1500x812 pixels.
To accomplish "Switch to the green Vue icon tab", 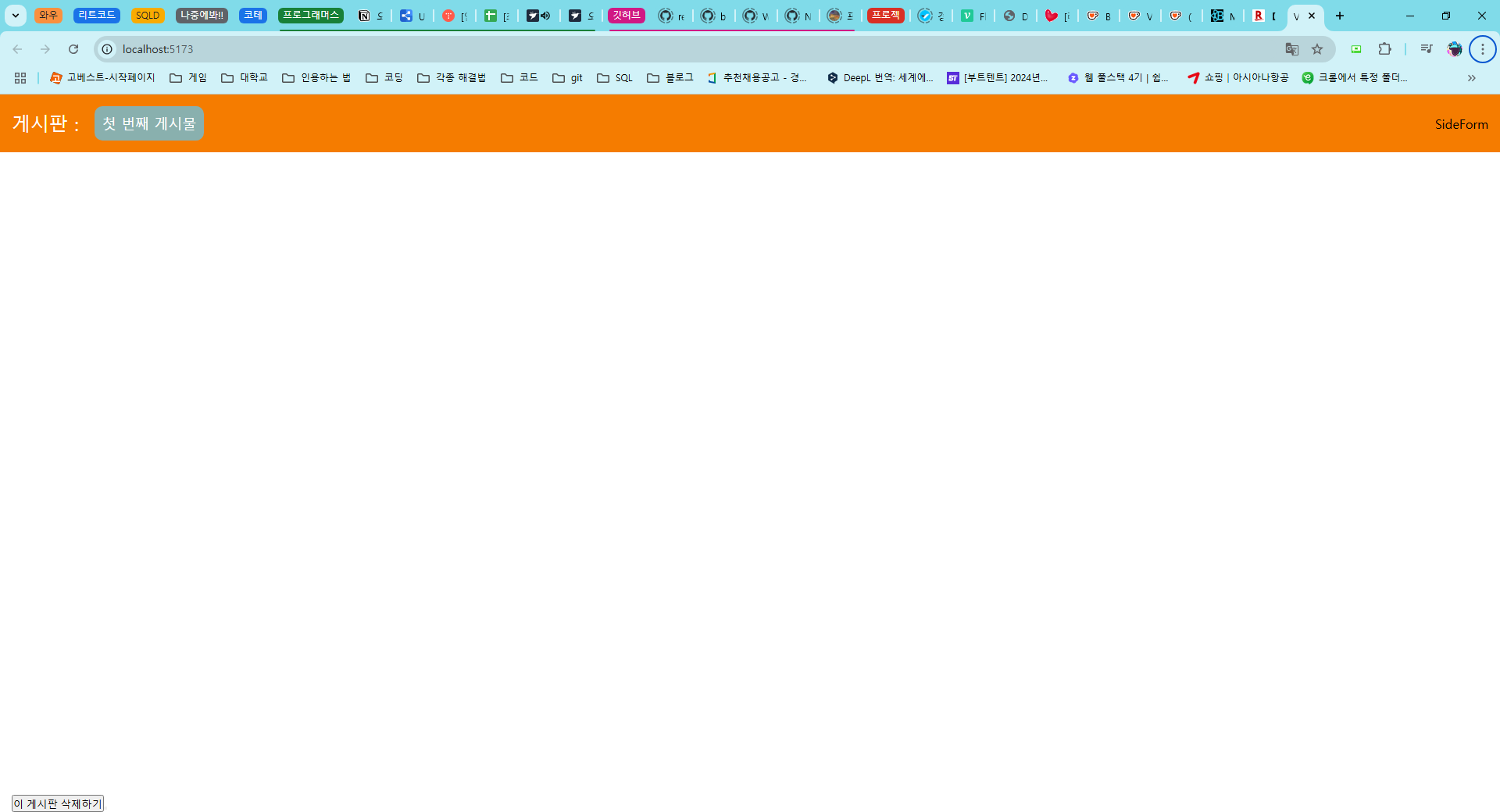I will pyautogui.click(x=973, y=16).
